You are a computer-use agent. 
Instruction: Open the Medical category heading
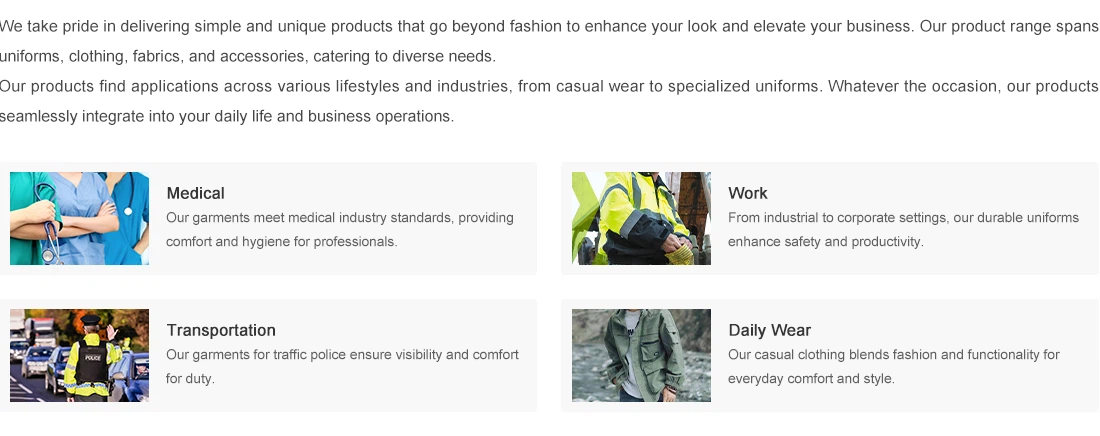pos(196,193)
